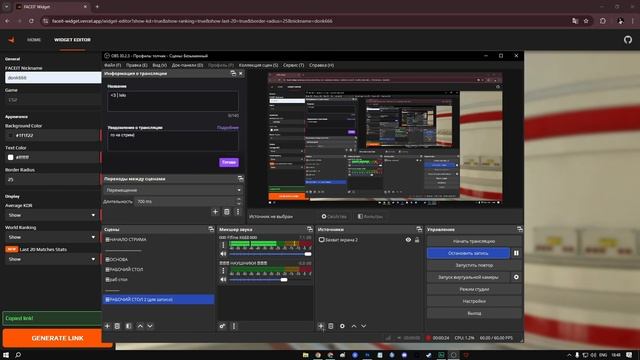
Task: Open audio mixer menu dots at mixer bottom
Action: (x=234, y=326)
